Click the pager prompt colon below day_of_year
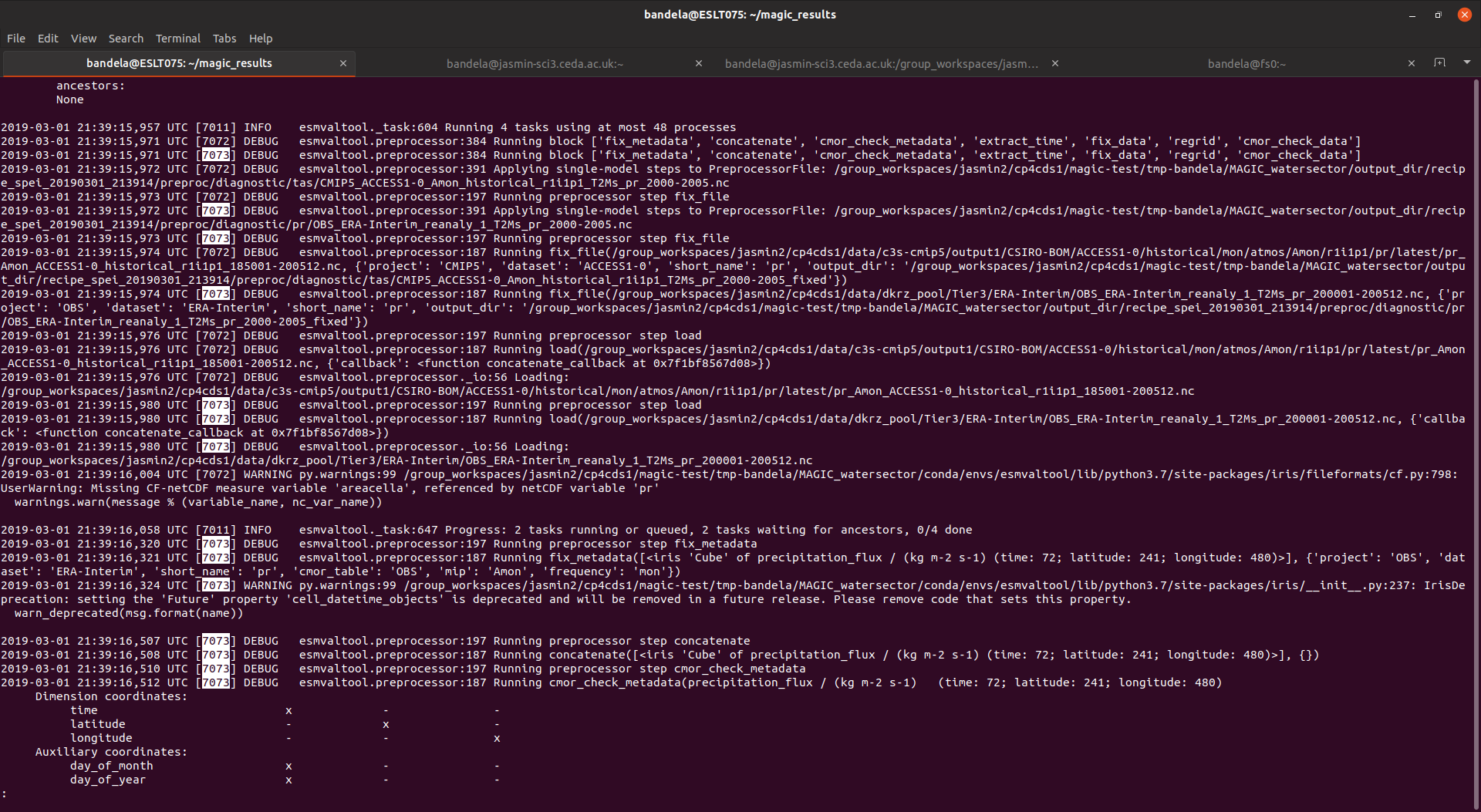 [x=4, y=793]
